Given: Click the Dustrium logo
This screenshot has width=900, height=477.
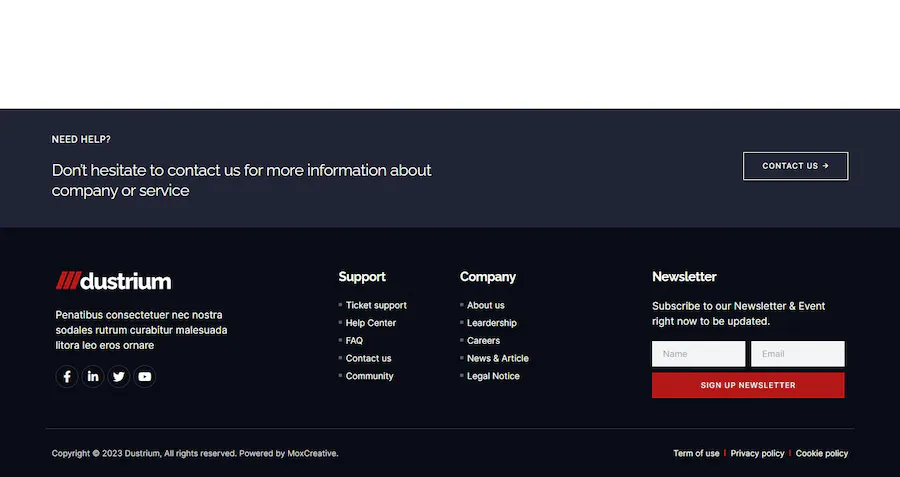Looking at the screenshot, I should (113, 281).
